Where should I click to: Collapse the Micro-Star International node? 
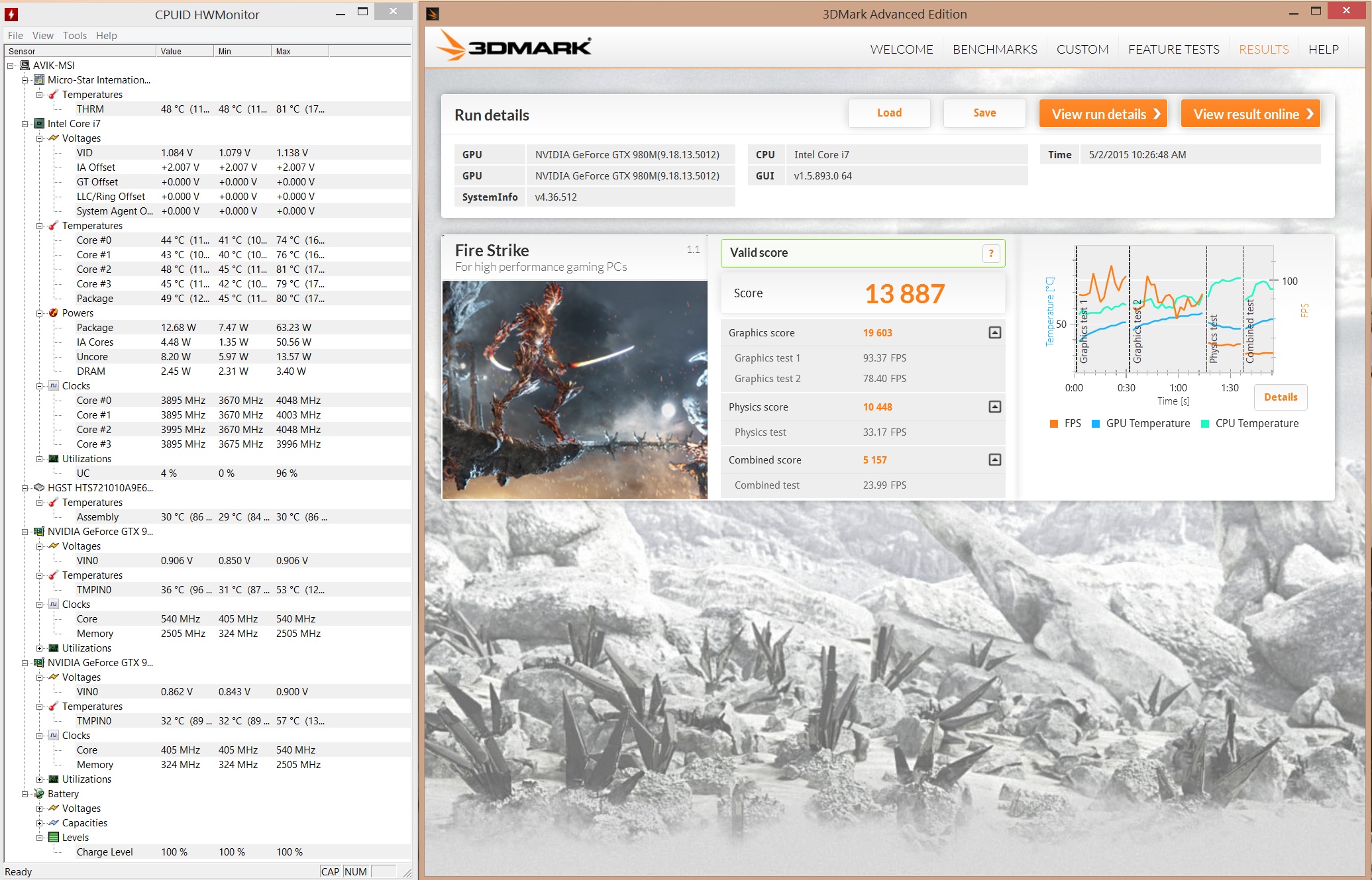(25, 79)
